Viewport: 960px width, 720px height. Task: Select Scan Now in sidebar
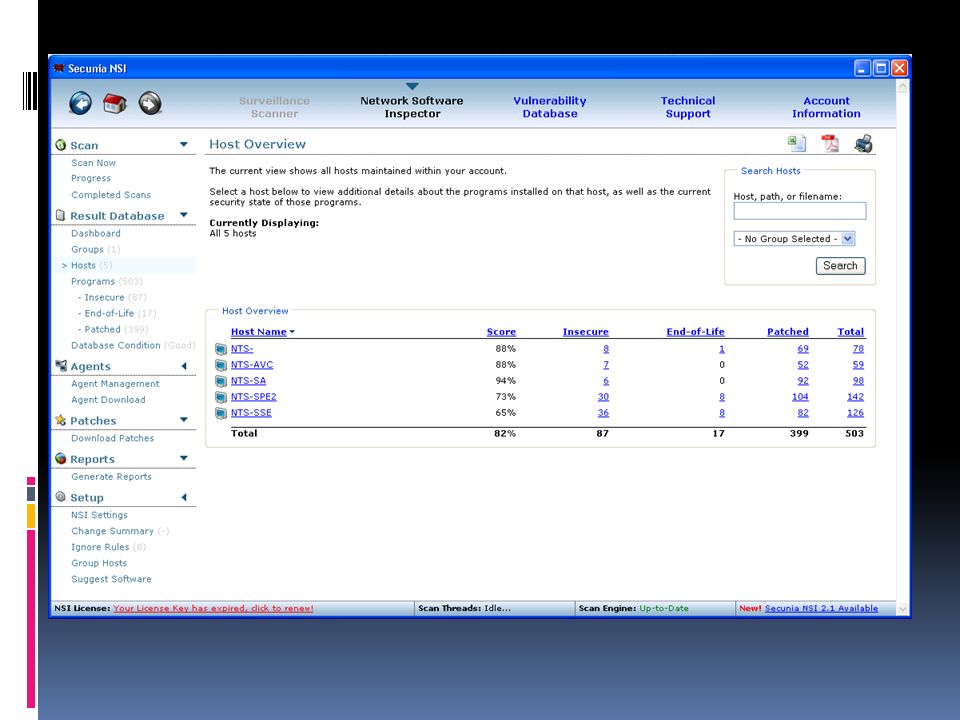tap(93, 163)
